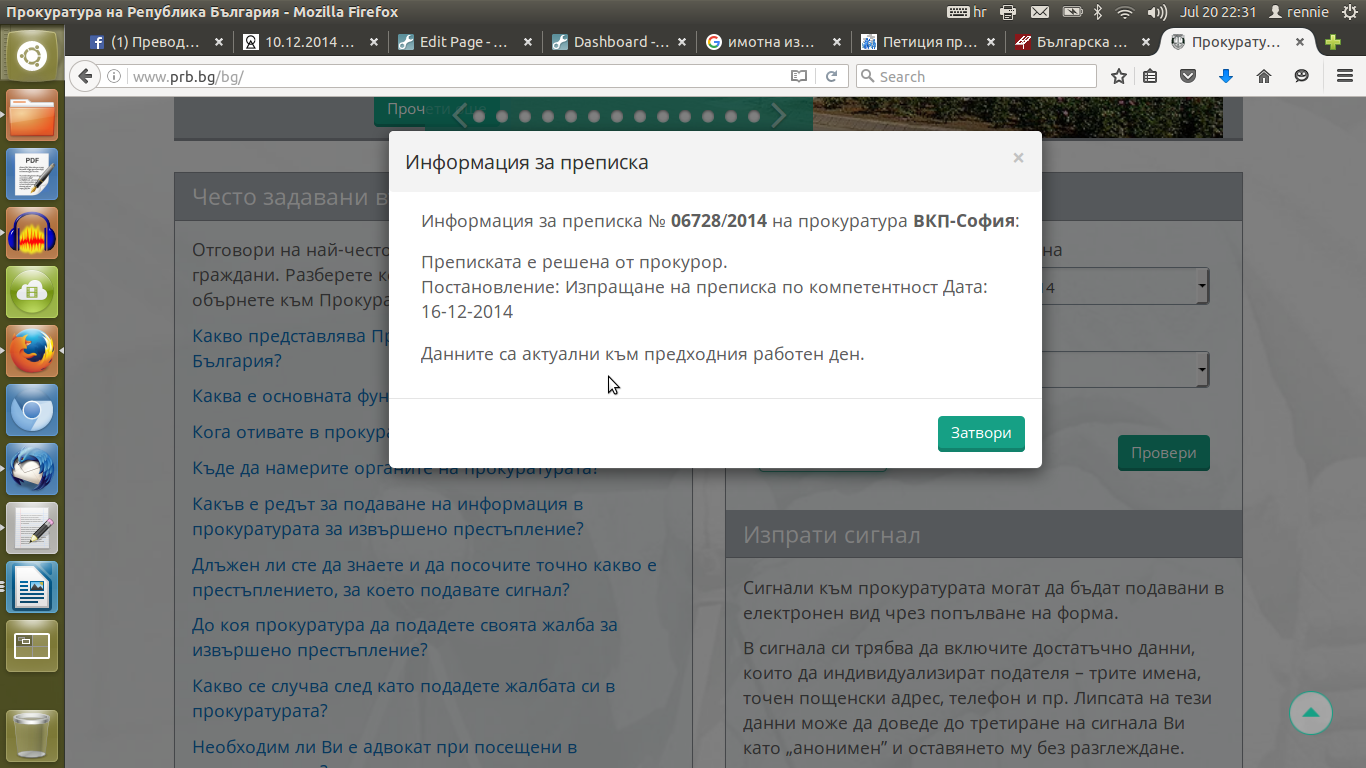
Task: Open workspace switcher in the dock
Action: click(x=32, y=646)
